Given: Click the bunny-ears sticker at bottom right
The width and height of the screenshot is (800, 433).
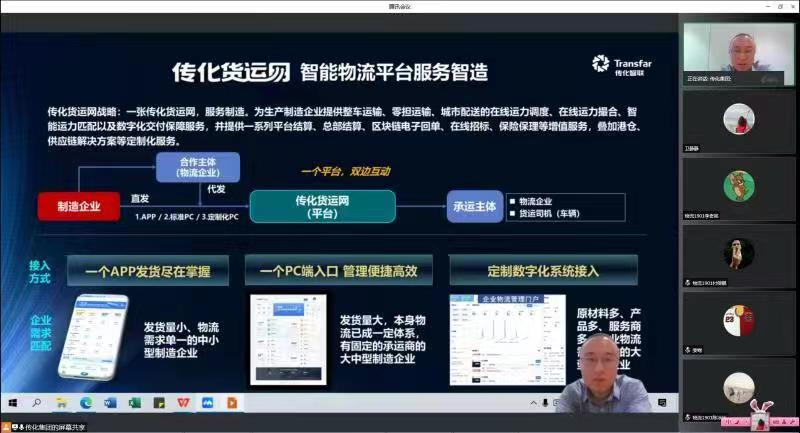Looking at the screenshot, I should 761,415.
